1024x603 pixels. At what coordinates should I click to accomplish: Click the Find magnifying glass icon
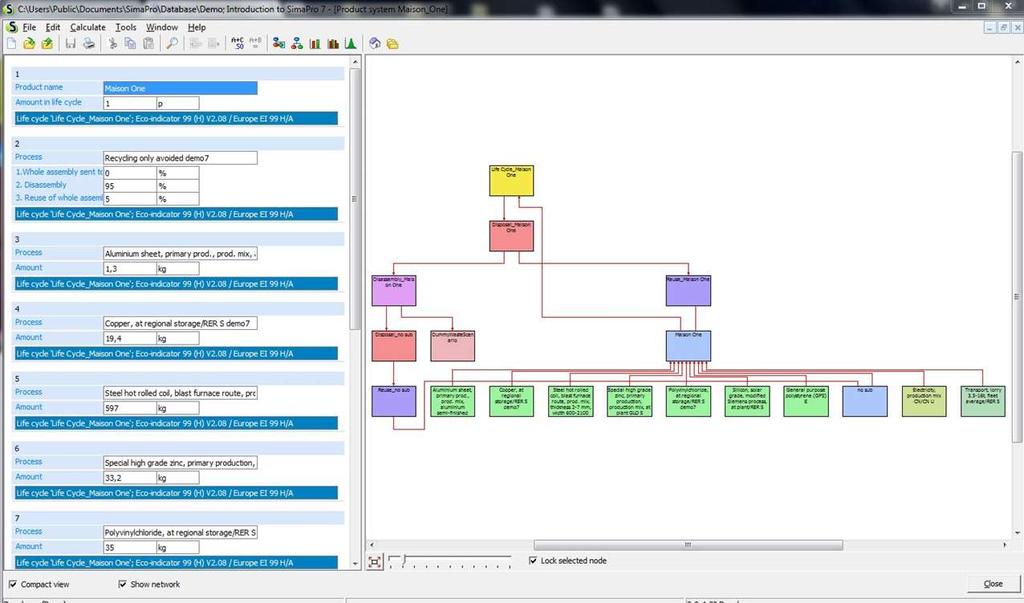[x=172, y=44]
